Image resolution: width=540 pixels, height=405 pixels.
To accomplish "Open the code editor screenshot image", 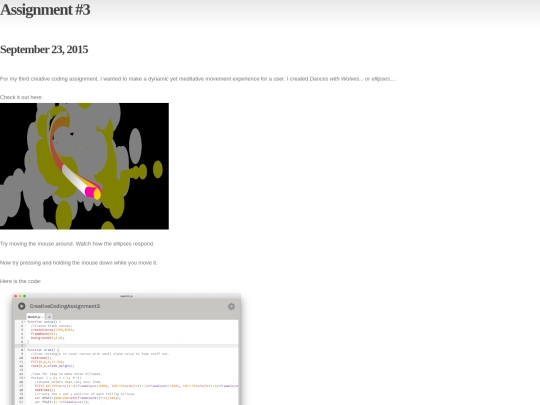I will pyautogui.click(x=126, y=349).
